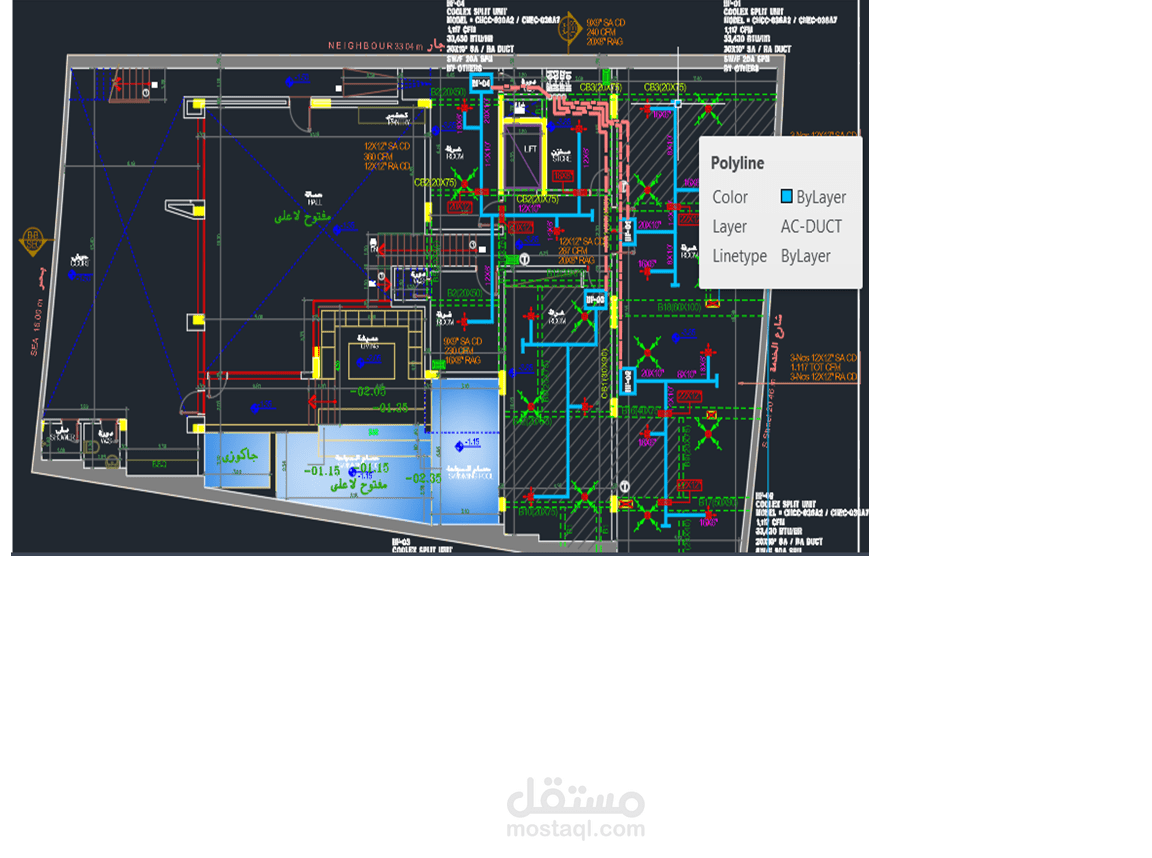1152x858 pixels.
Task: Click the red شارع الخدمة street text
Action: (776, 342)
